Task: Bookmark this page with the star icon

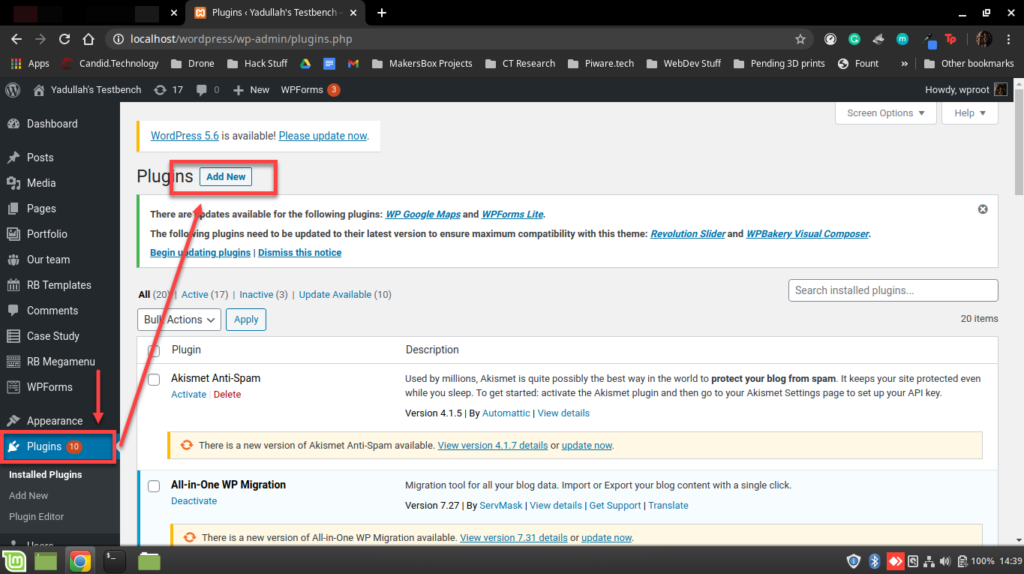Action: point(800,39)
